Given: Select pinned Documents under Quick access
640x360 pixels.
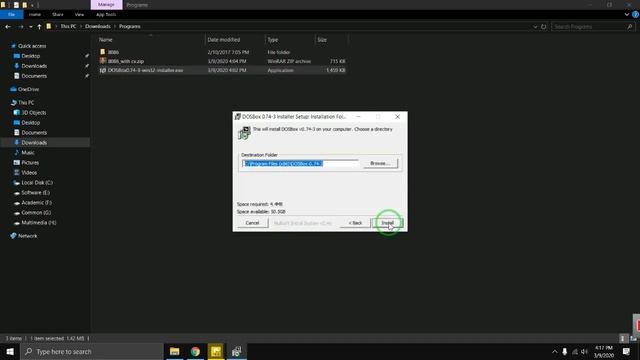Looking at the screenshot, I should coord(34,76).
